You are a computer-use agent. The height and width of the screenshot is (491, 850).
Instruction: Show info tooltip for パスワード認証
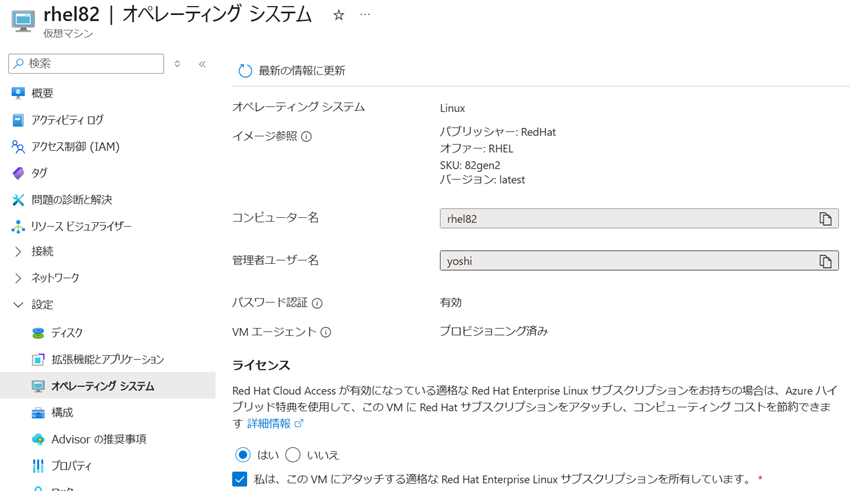(x=317, y=303)
